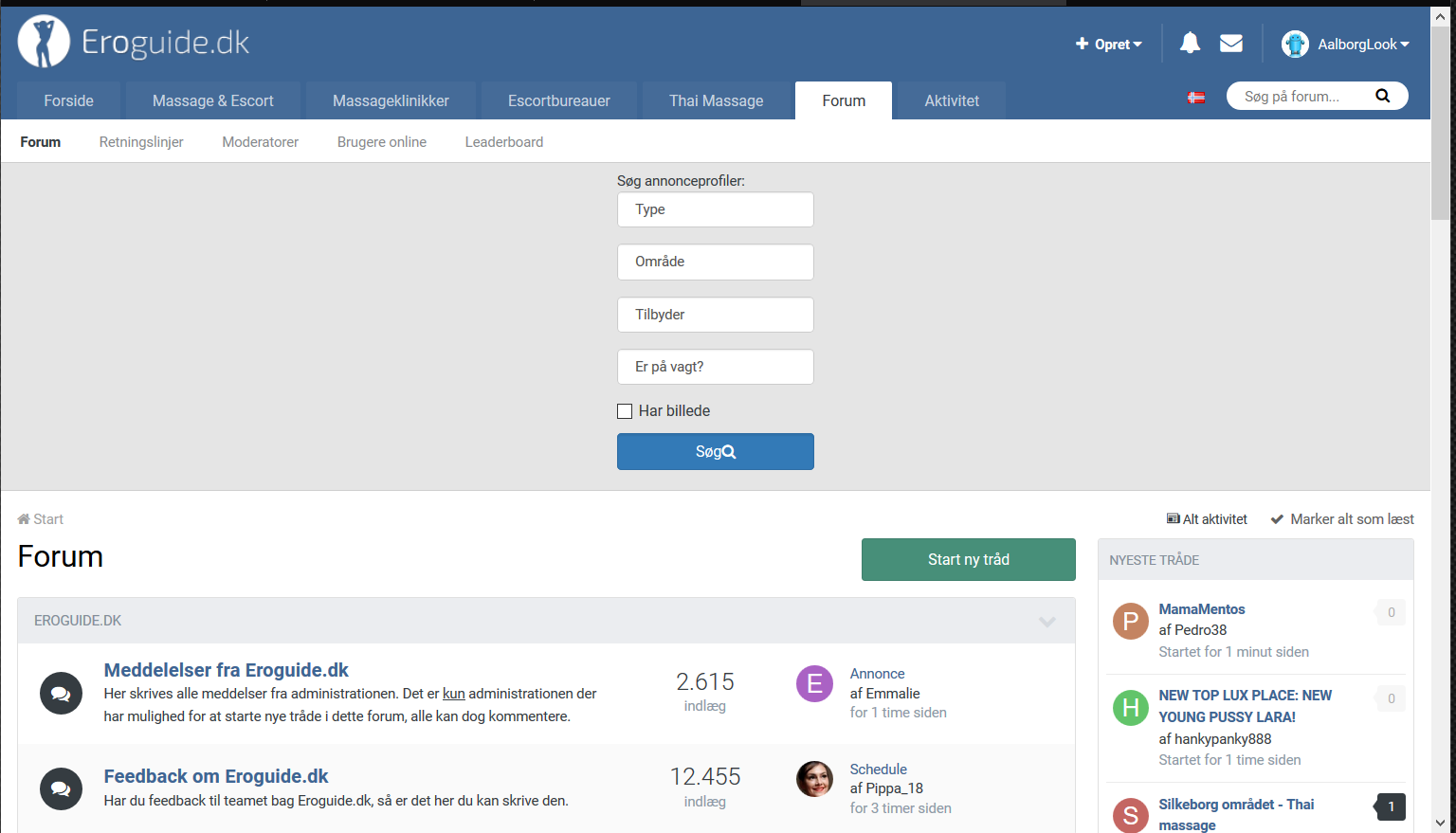1456x833 pixels.
Task: Click the '2.615' indlæg count
Action: pos(705,682)
